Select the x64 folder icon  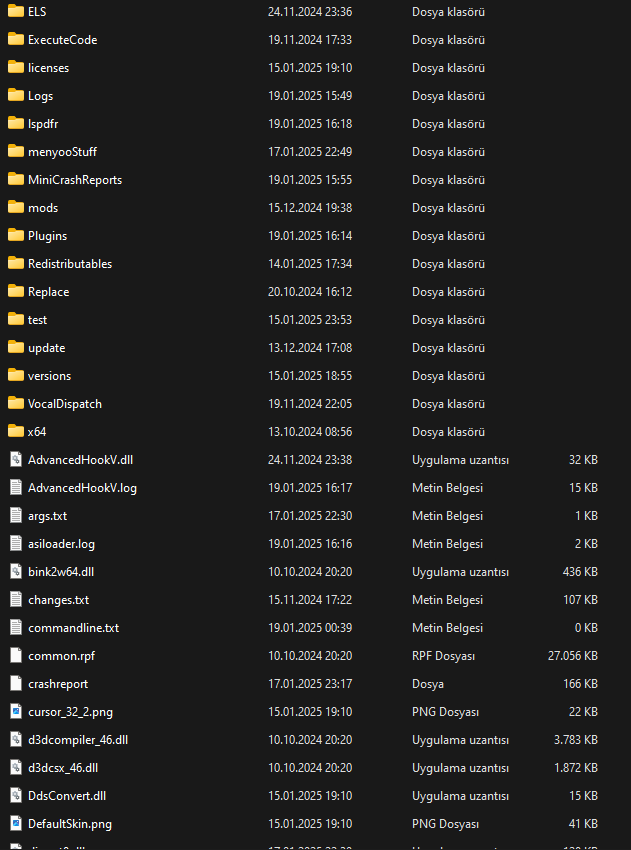[15, 432]
